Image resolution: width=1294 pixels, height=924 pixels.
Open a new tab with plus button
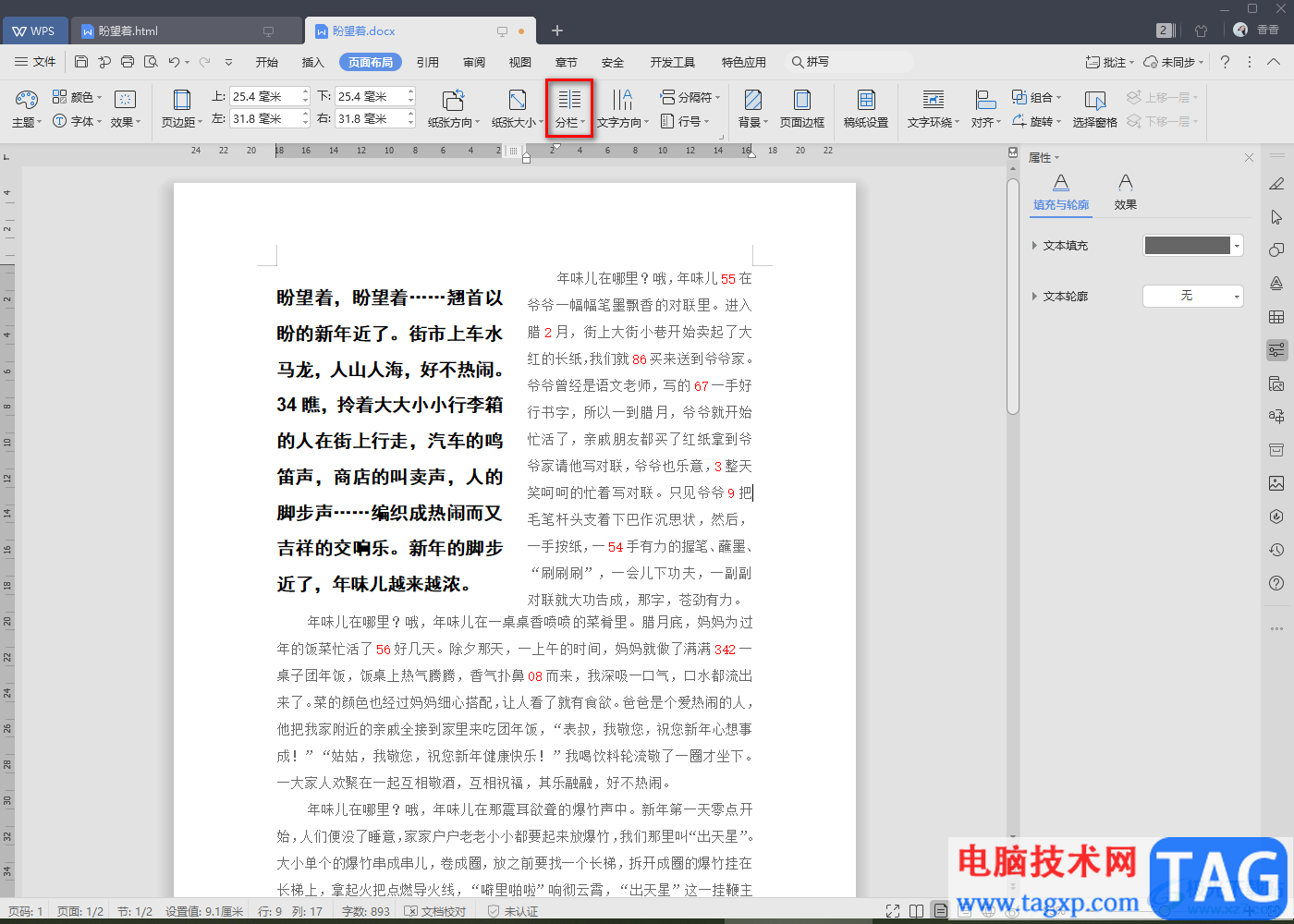pos(557,30)
